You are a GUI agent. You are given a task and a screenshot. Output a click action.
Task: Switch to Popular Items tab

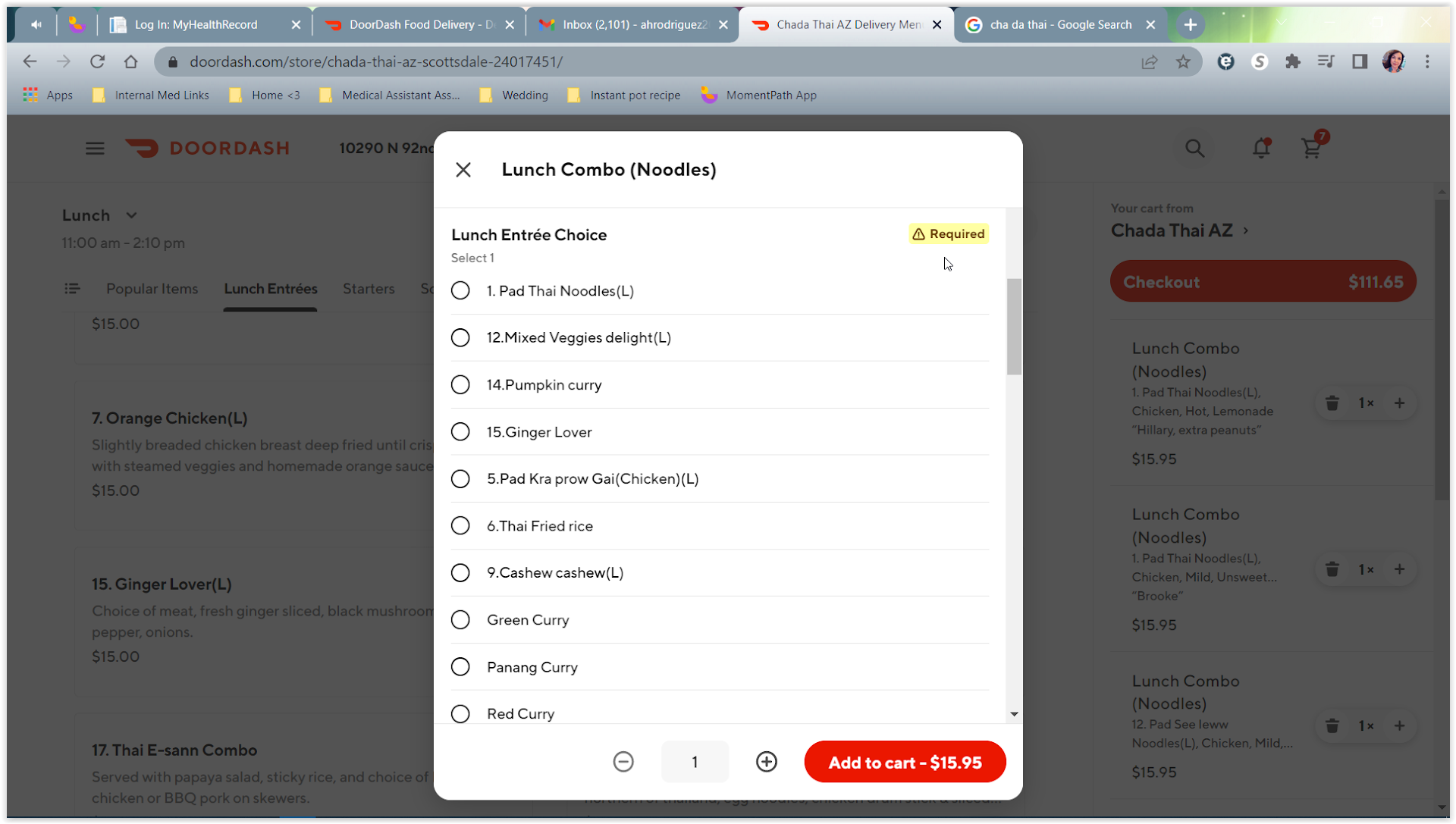pos(152,289)
